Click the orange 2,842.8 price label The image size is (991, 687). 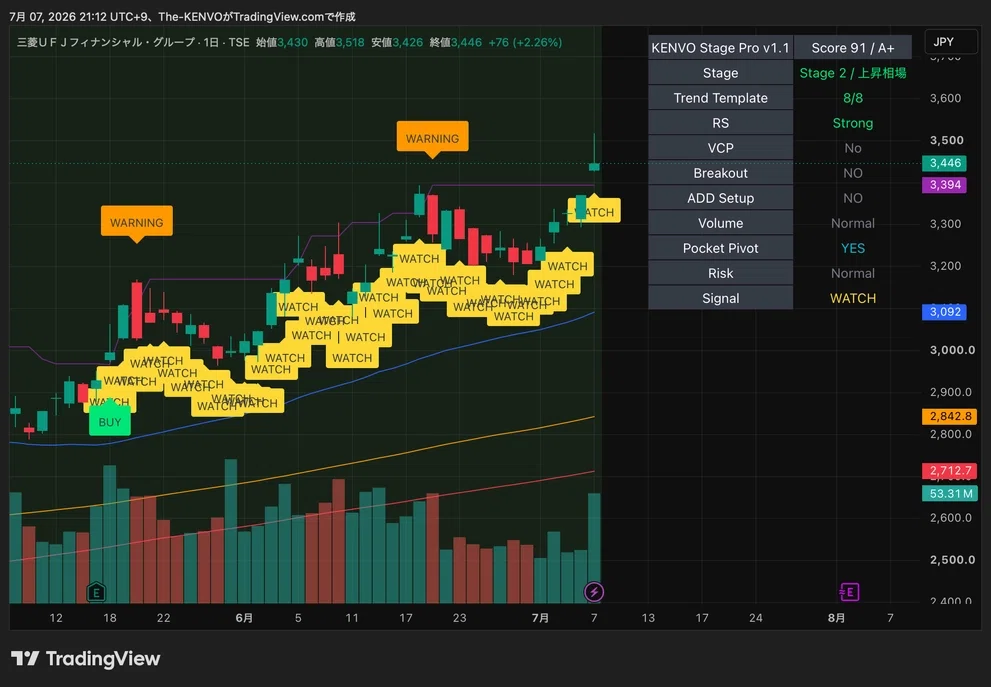(x=949, y=416)
